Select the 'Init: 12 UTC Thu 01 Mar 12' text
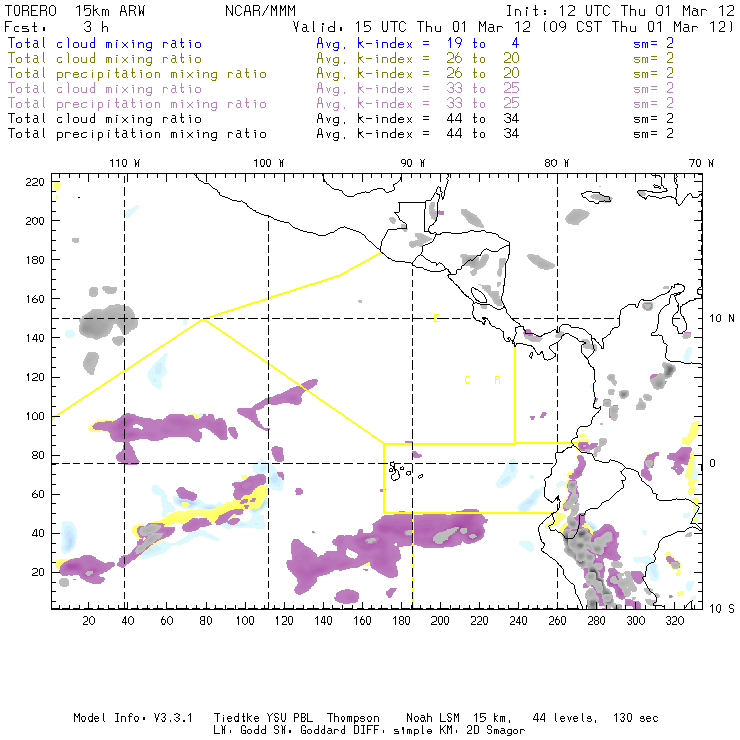This screenshot has height=740, width=740. (620, 11)
